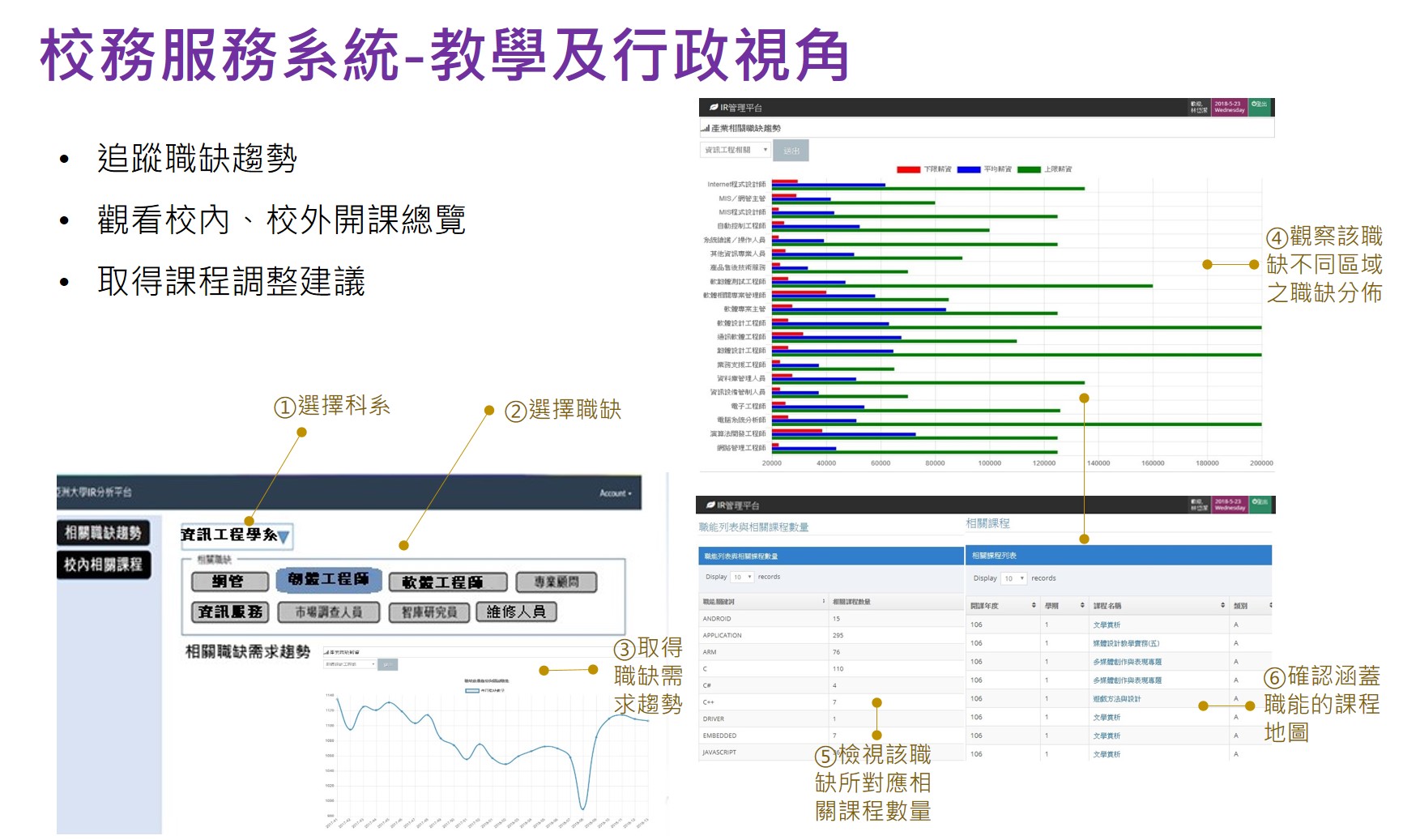Viewport: 1403px width, 840px height.
Task: Open the Account dropdown menu
Action: [x=615, y=492]
